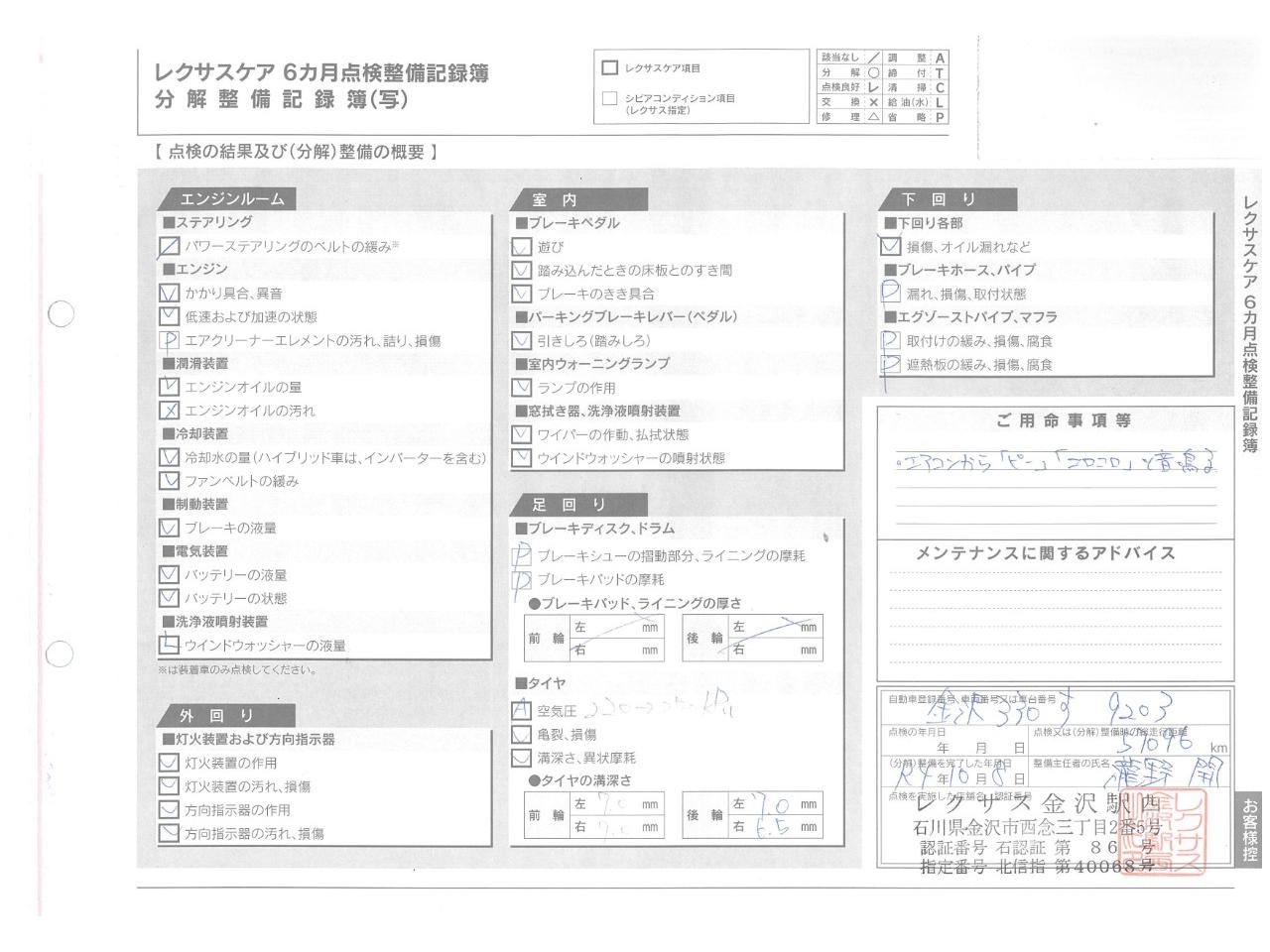Viewport: 1270px width, 952px height.
Task: Tick the エンジンオイルの汚れ checkbox
Action: (x=170, y=411)
